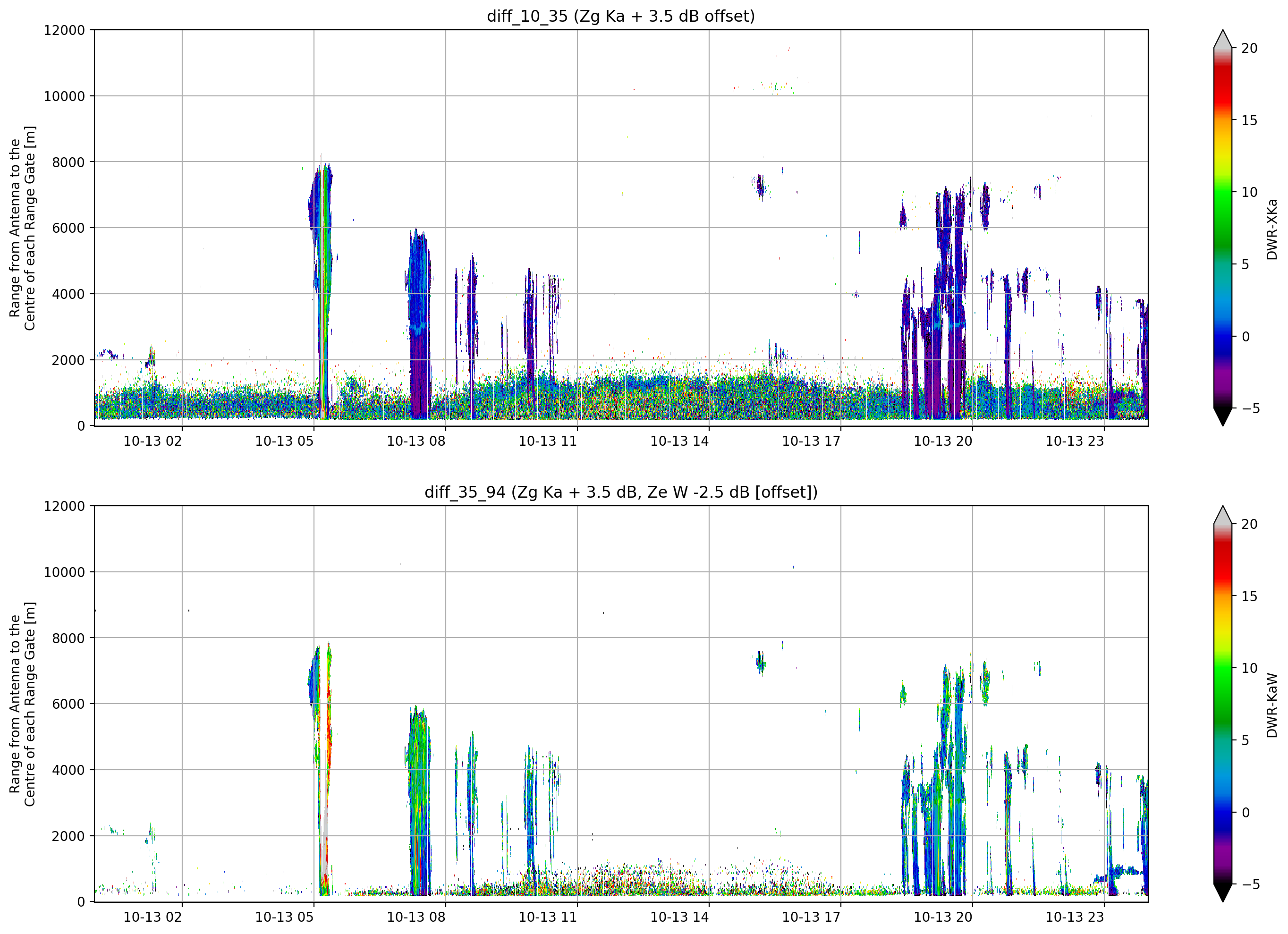Image resolution: width=1288 pixels, height=934 pixels.
Task: Click the 8000 y-tick of diff_10_35 plot
Action: tap(68, 162)
